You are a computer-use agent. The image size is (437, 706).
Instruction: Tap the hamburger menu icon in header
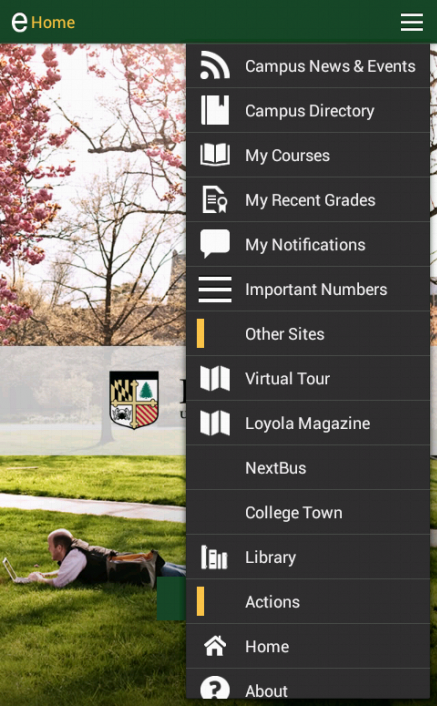[412, 22]
